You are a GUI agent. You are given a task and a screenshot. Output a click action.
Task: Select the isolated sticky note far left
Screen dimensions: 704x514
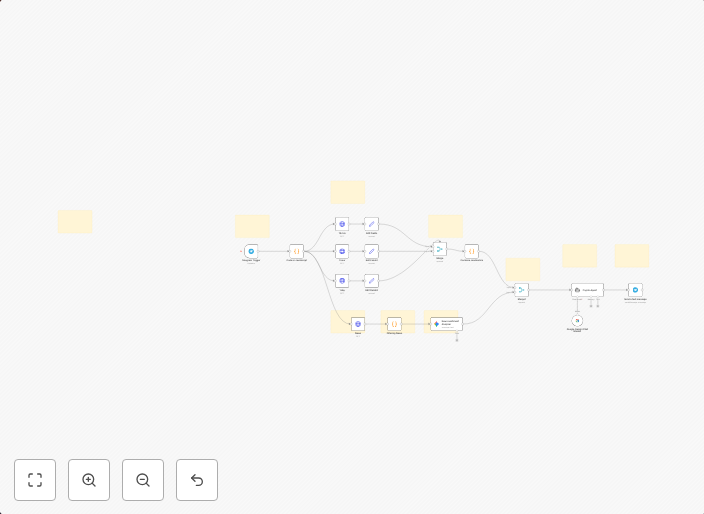click(75, 222)
